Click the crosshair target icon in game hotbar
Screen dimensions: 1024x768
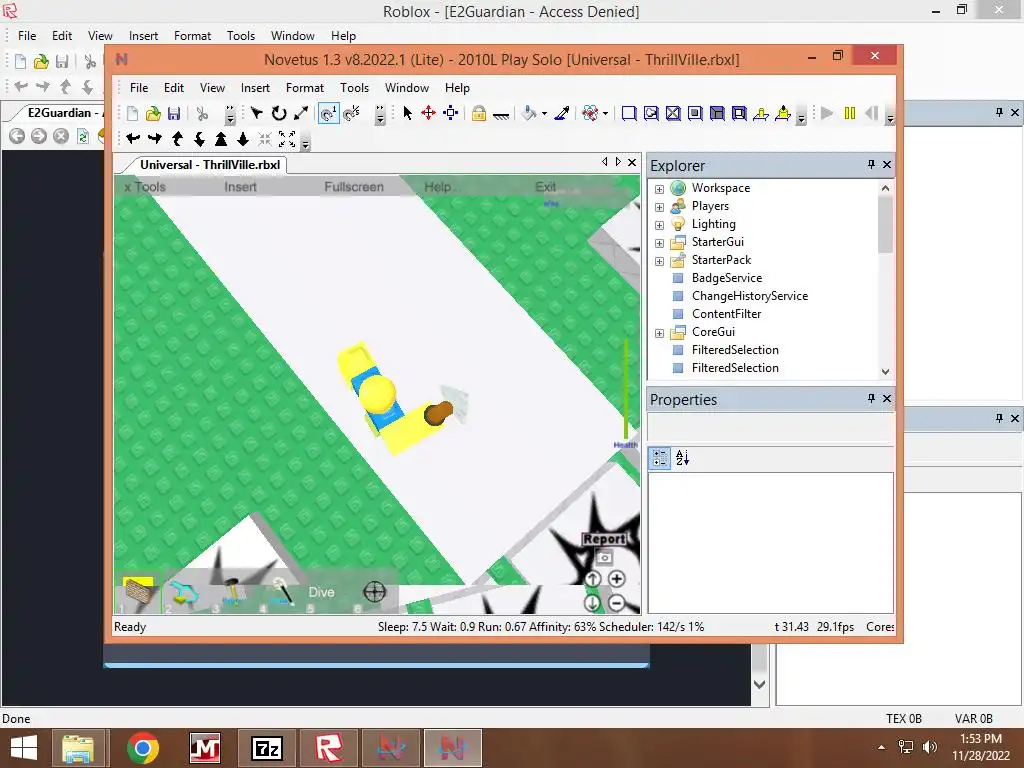(x=374, y=592)
